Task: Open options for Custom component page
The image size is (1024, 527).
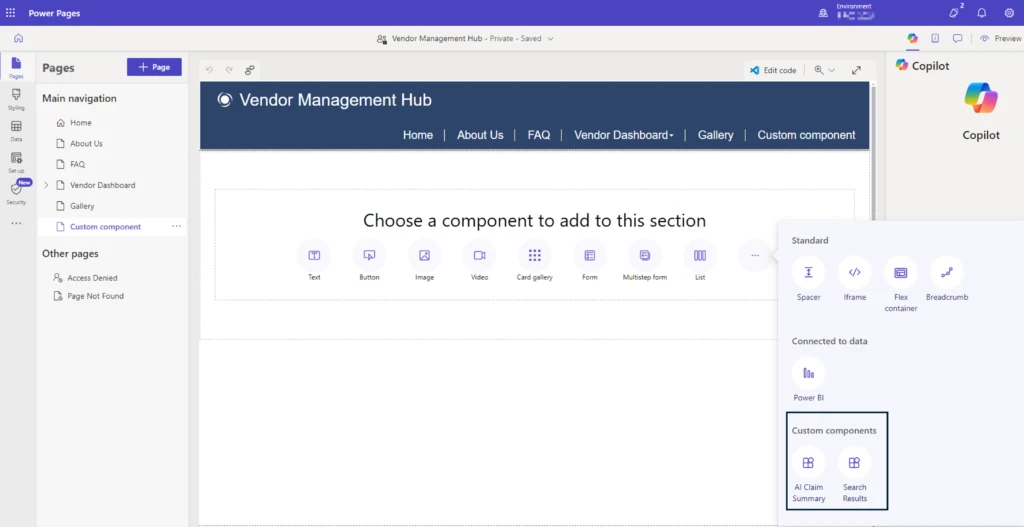Action: click(177, 227)
